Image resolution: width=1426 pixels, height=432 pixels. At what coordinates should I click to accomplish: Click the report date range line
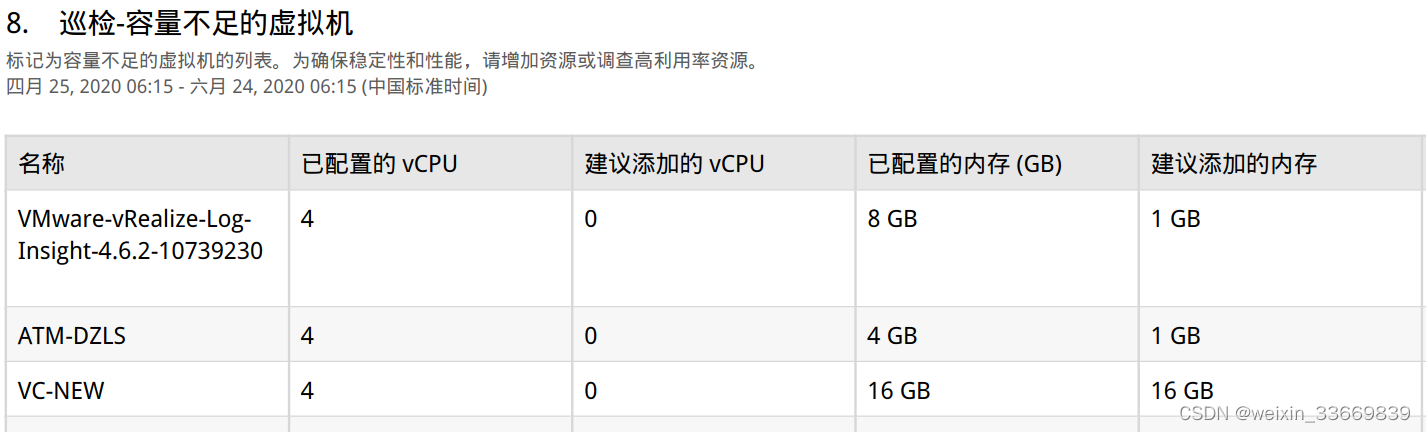click(247, 87)
